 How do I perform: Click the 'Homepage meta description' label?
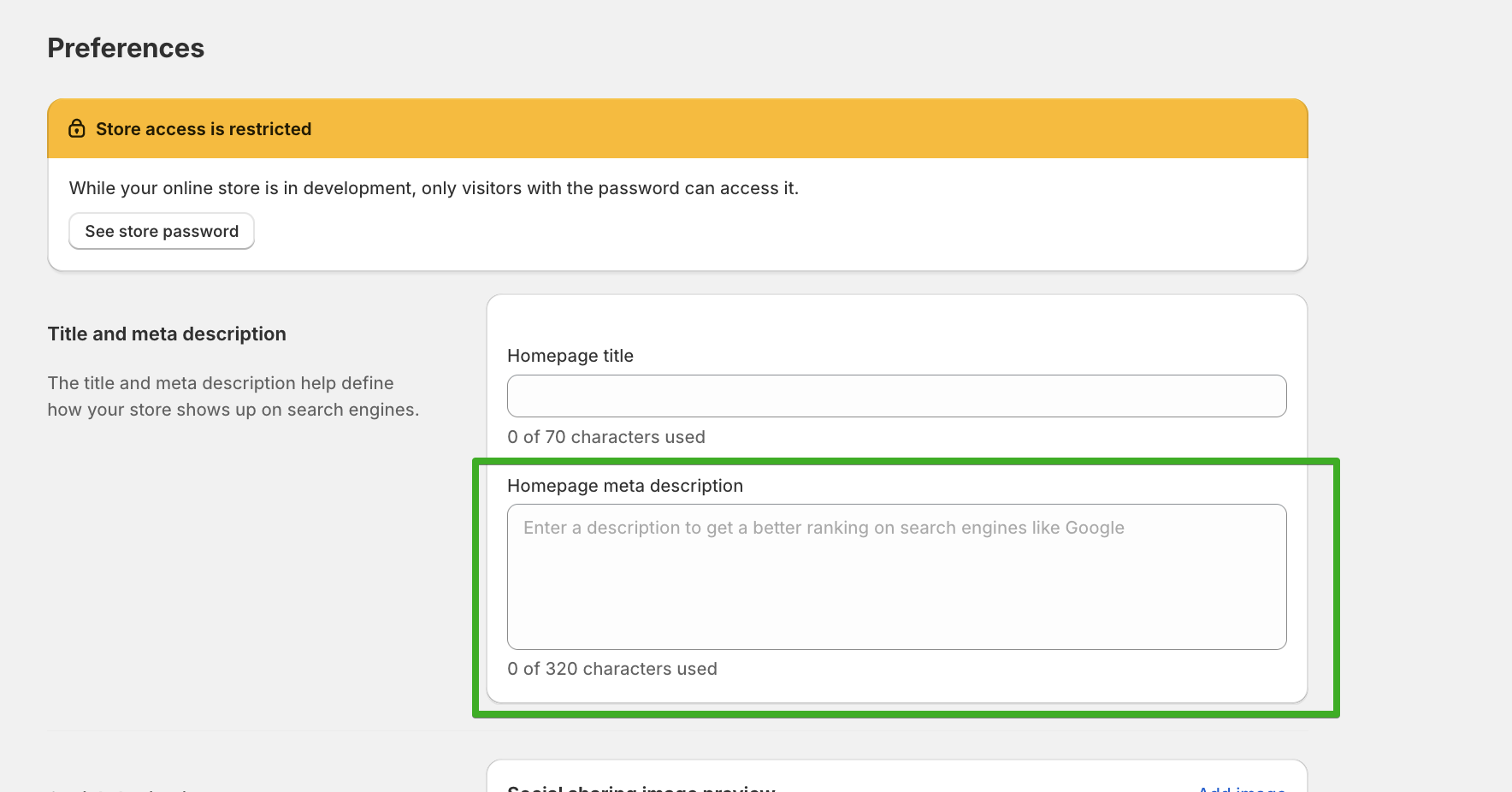coord(625,486)
